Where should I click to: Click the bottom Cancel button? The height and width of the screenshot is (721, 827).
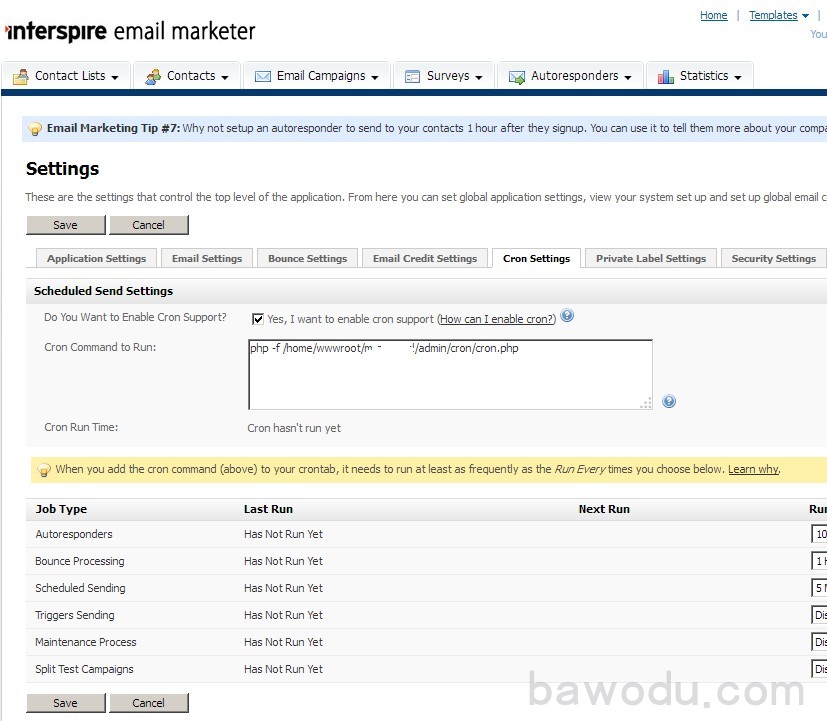149,703
